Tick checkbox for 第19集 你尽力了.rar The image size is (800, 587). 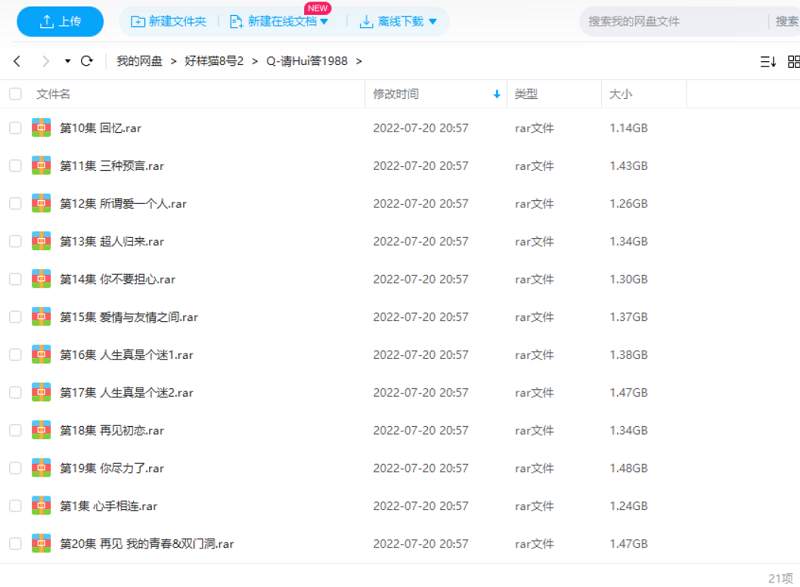[x=15, y=468]
